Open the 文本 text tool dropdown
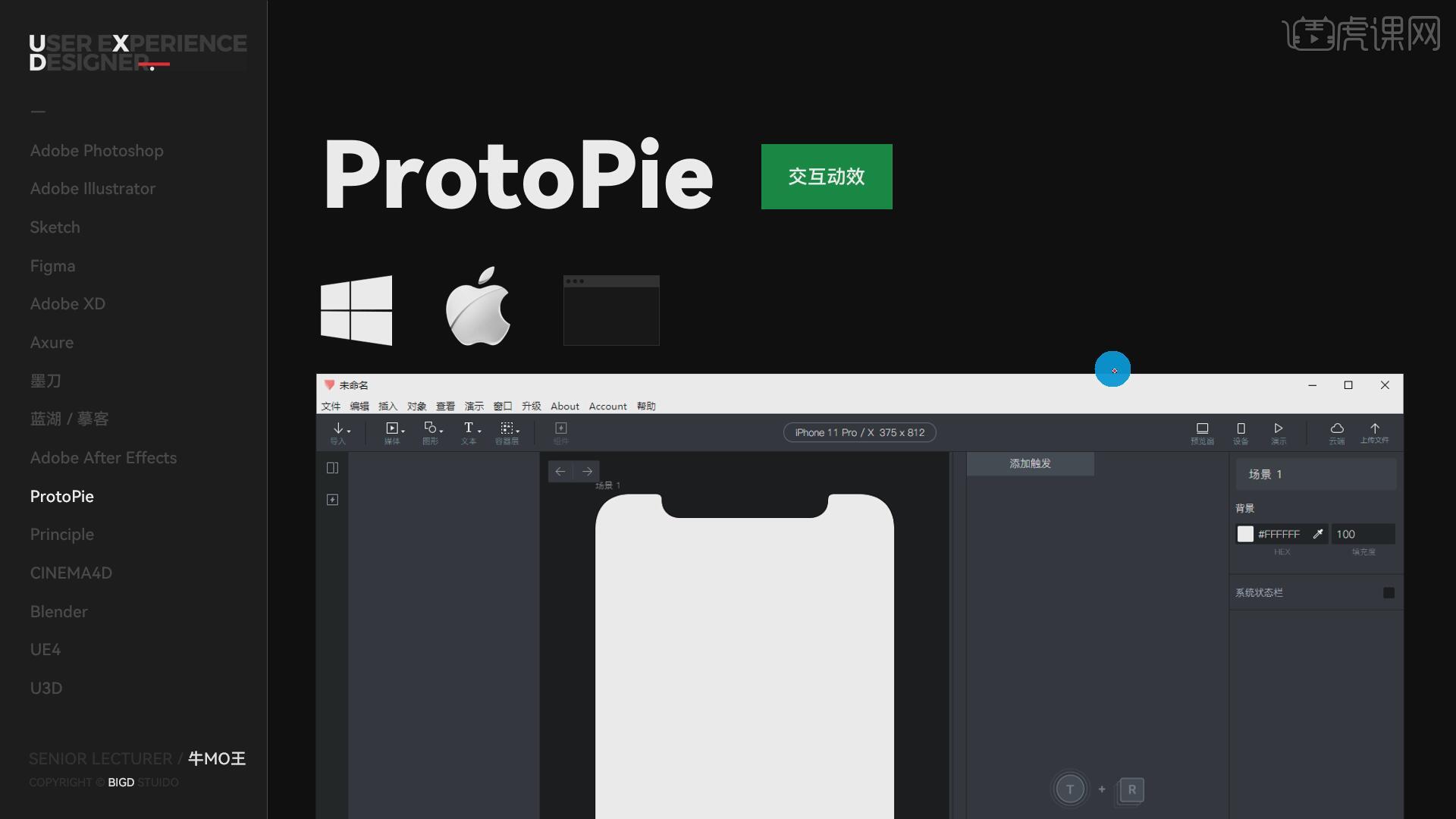Viewport: 1456px width, 819px height. coord(471,430)
